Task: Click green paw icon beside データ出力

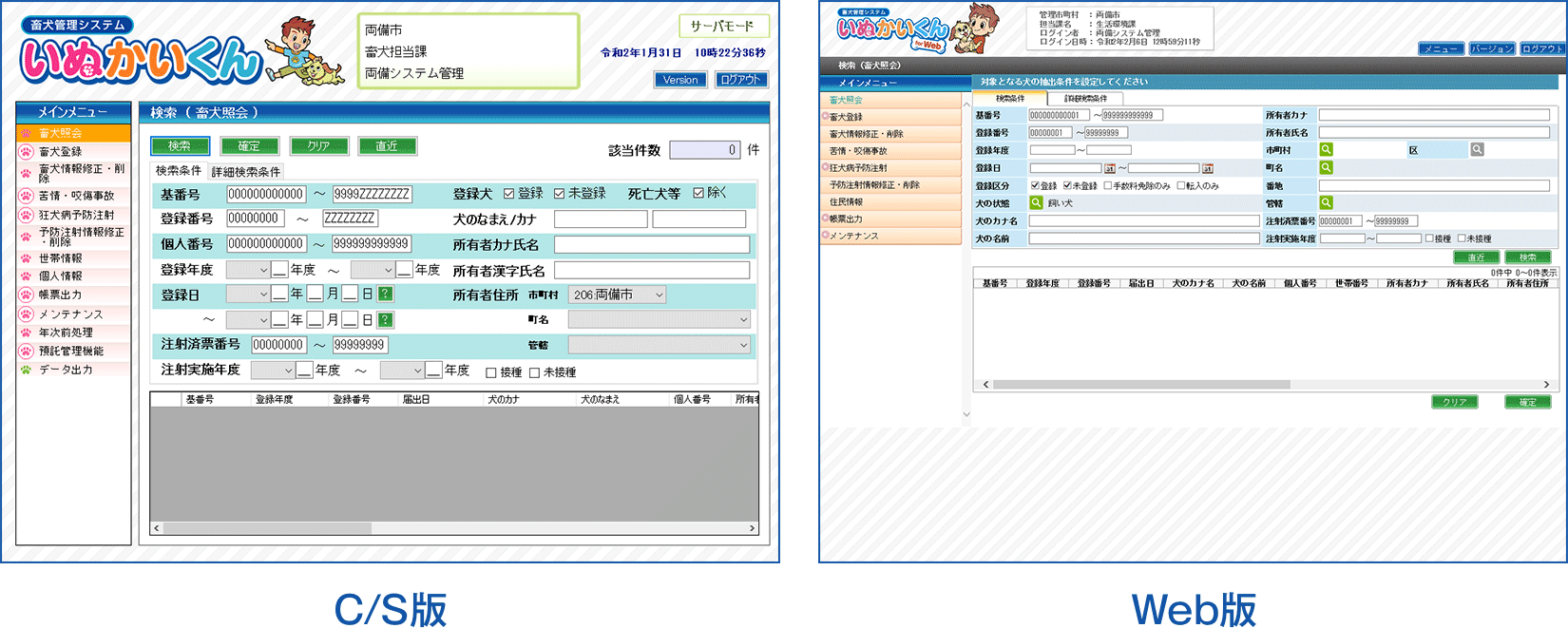Action: click(27, 370)
